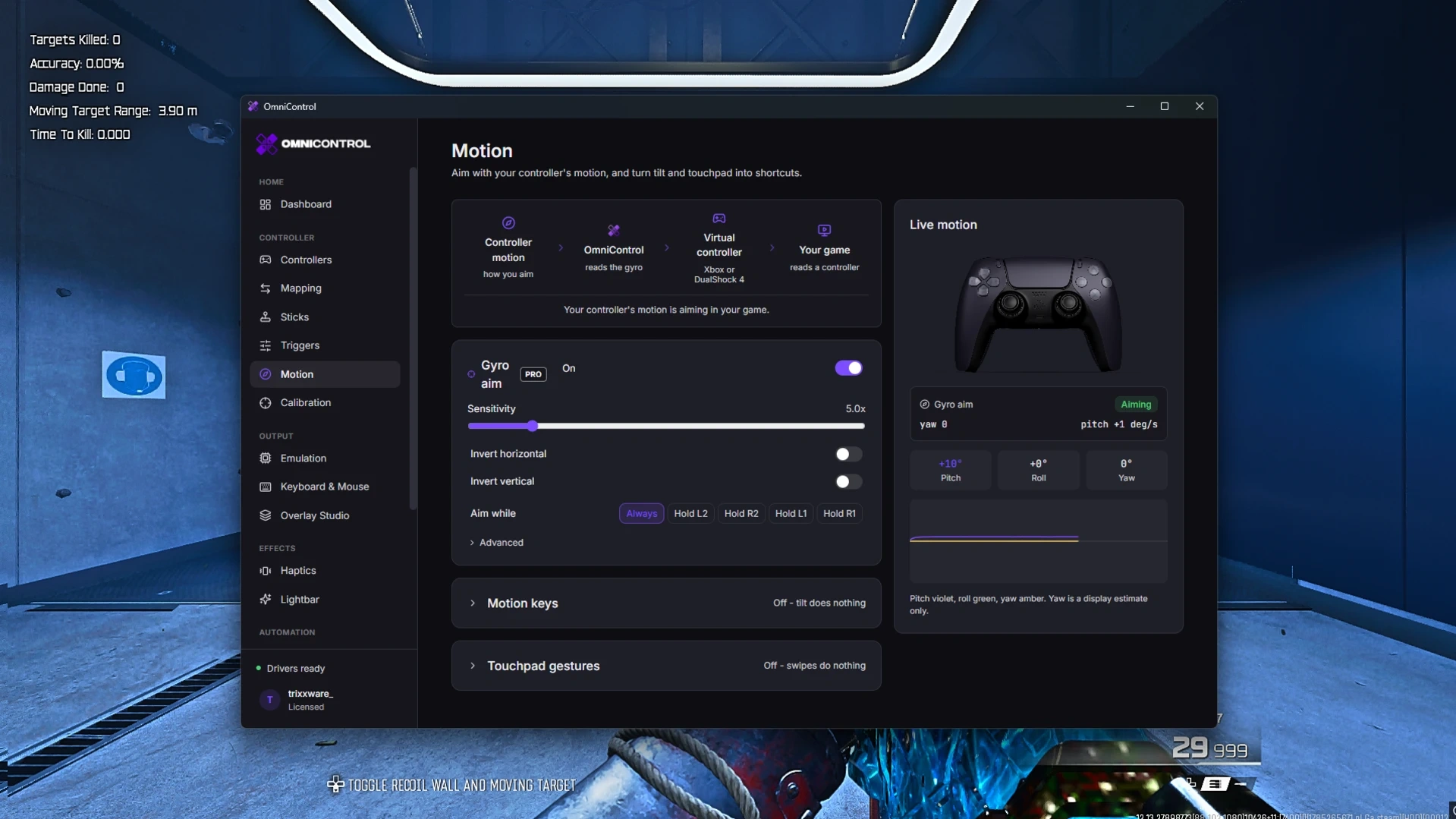The width and height of the screenshot is (1456, 819).
Task: Click the sidebar scrollbar
Action: point(413,338)
